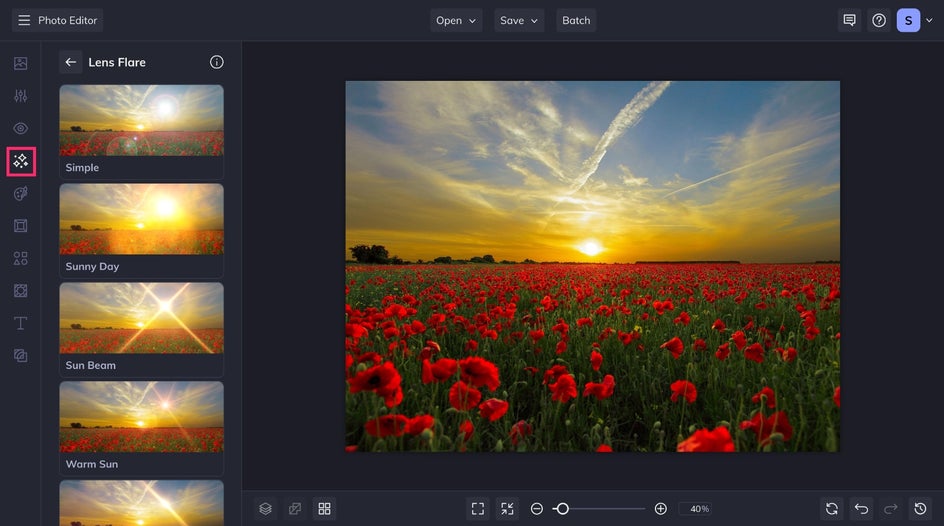Open the Frames icon in sidebar
Screen dimensions: 944x526
coord(20,226)
